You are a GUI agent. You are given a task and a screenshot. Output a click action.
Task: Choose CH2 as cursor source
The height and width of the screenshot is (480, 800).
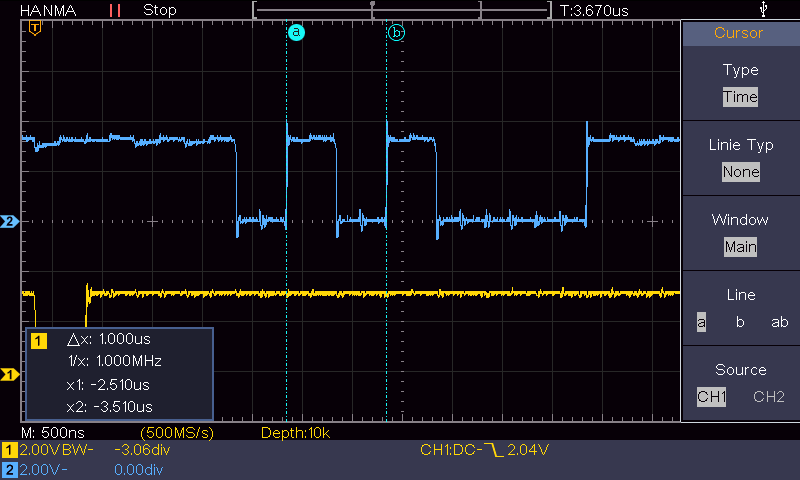click(x=769, y=397)
